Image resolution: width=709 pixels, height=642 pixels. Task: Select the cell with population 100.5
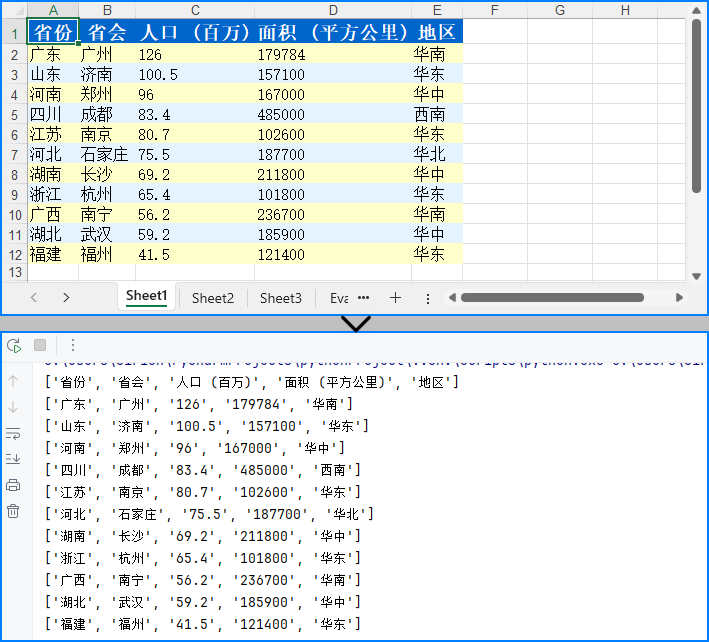pyautogui.click(x=195, y=74)
